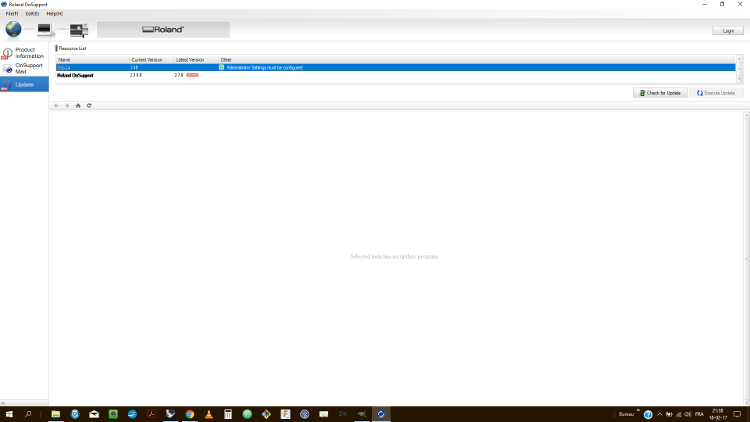Click the Other column header
This screenshot has height=422, width=750.
click(477, 60)
